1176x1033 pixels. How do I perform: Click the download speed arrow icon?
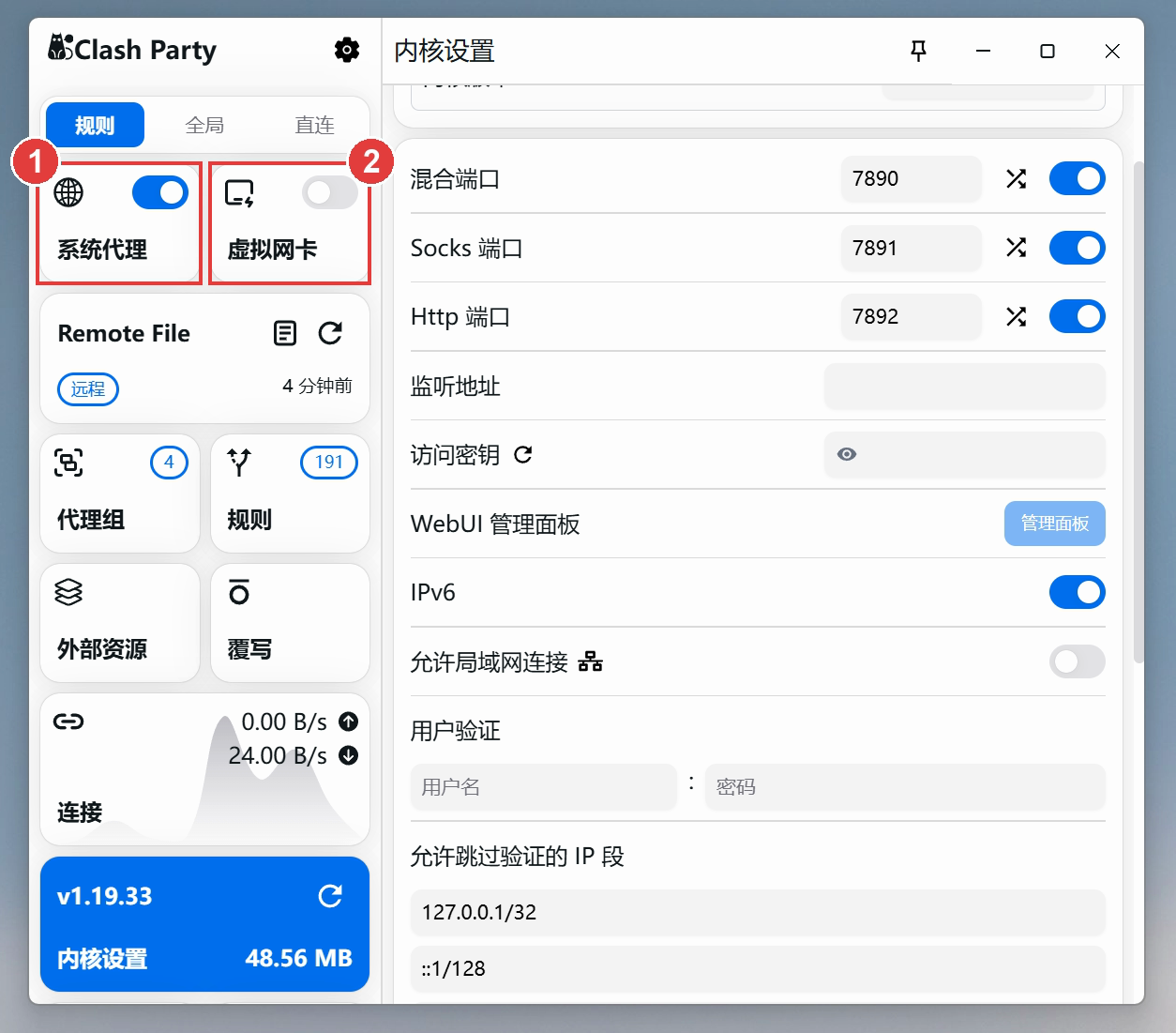pos(349,755)
